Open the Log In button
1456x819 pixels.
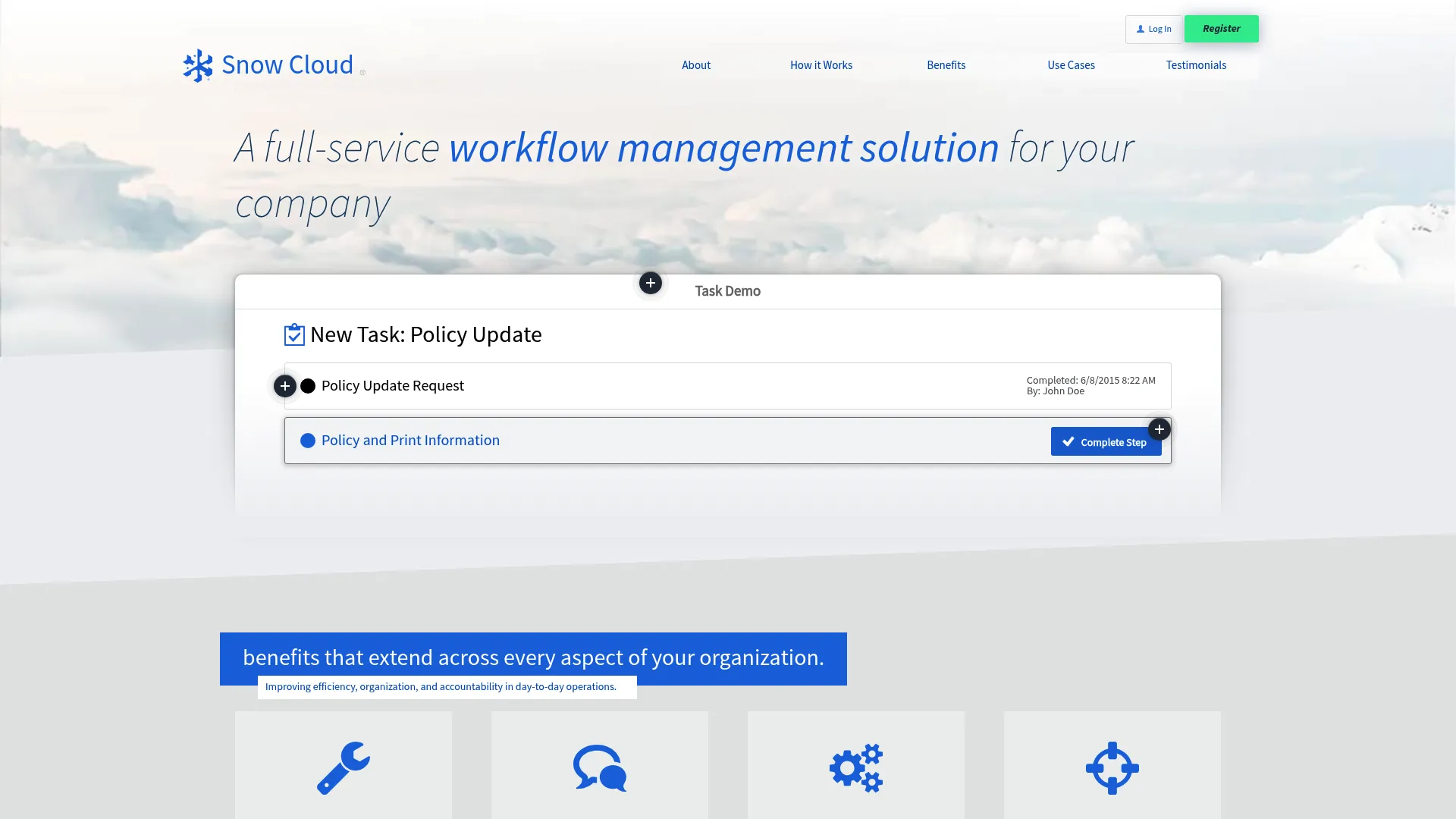coord(1153,29)
